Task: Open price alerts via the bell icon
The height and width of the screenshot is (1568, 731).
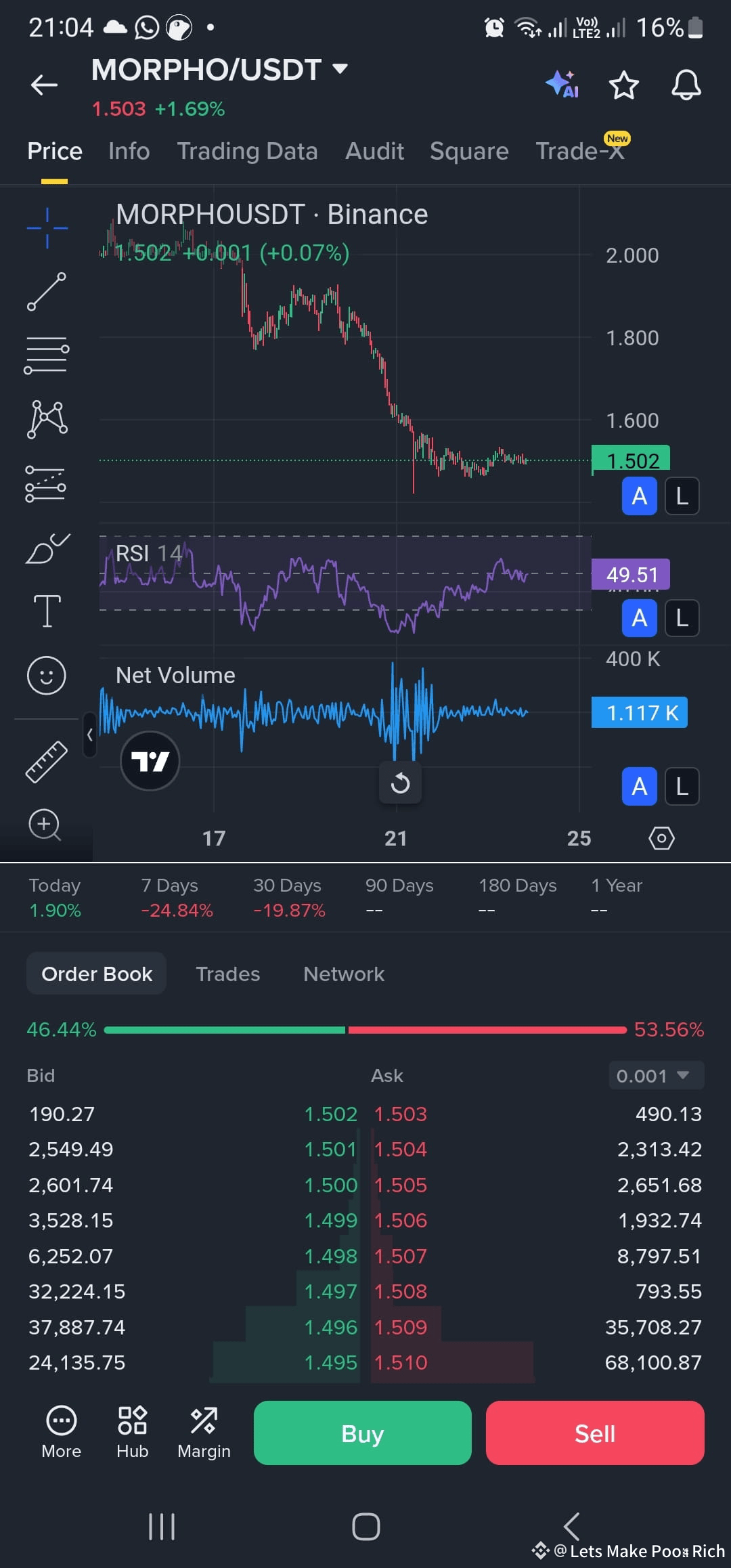Action: 686,85
